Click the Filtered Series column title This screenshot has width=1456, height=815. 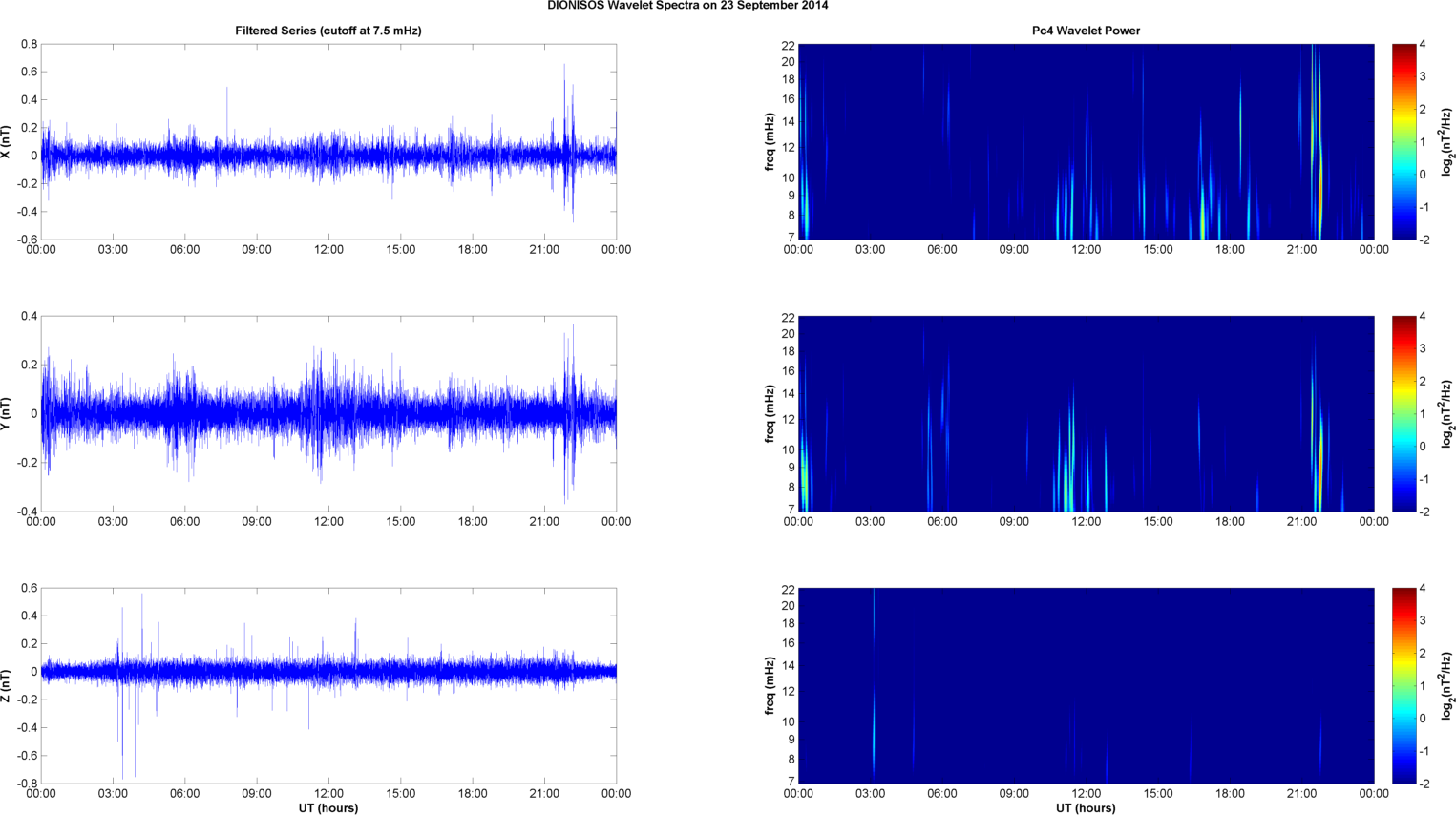click(328, 31)
